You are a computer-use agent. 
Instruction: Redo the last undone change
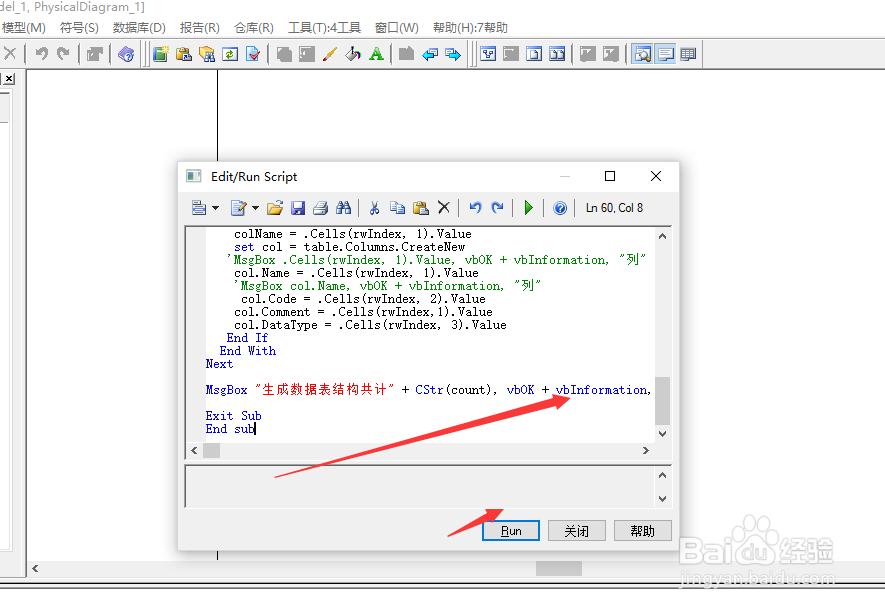(497, 207)
